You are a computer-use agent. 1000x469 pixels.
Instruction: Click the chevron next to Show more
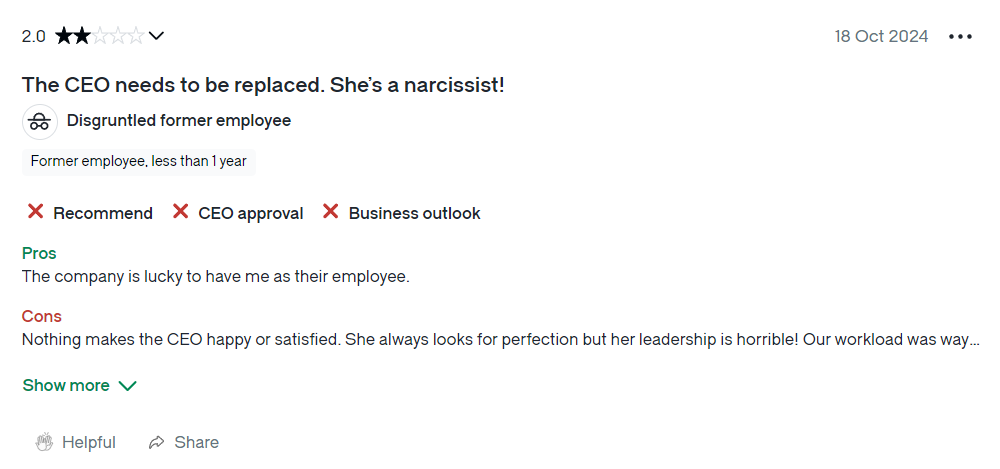pyautogui.click(x=128, y=386)
